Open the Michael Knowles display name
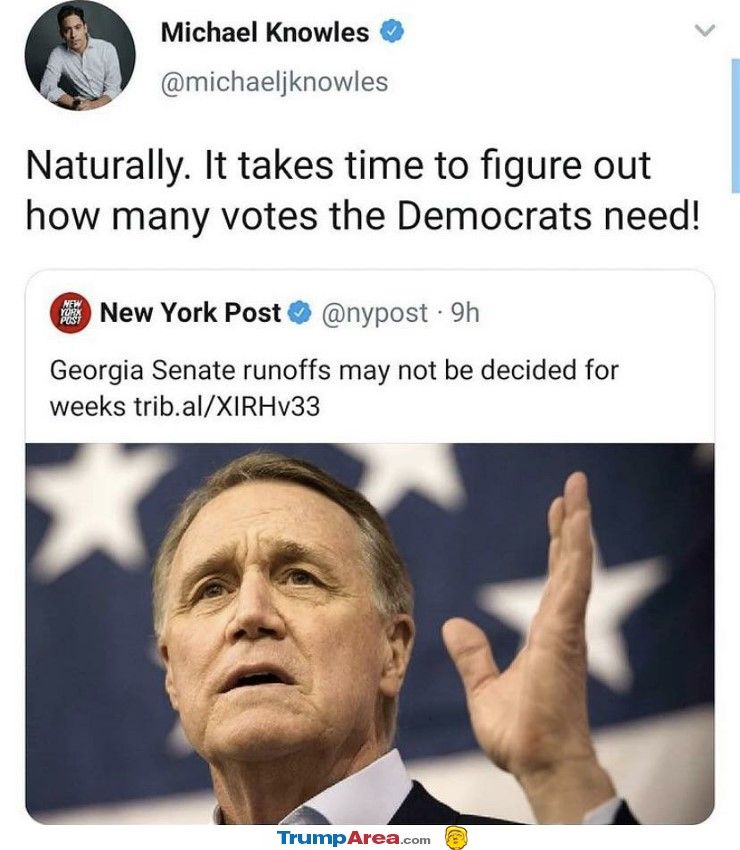 point(264,33)
